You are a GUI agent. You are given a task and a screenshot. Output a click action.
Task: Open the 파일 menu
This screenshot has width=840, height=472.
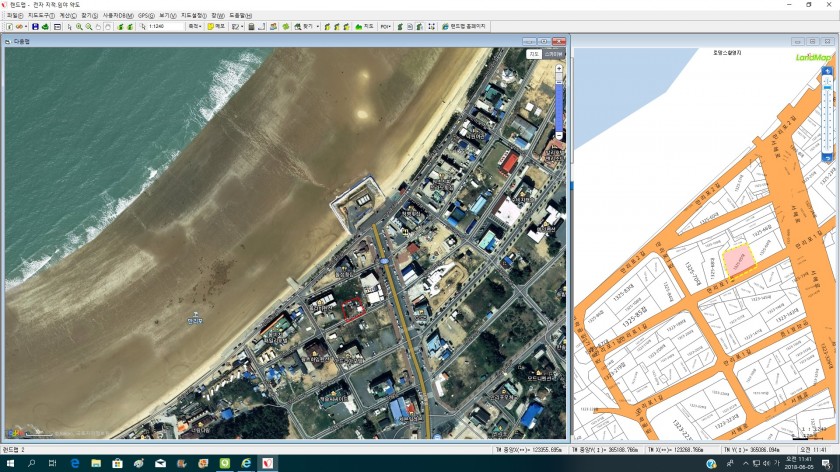coord(15,16)
